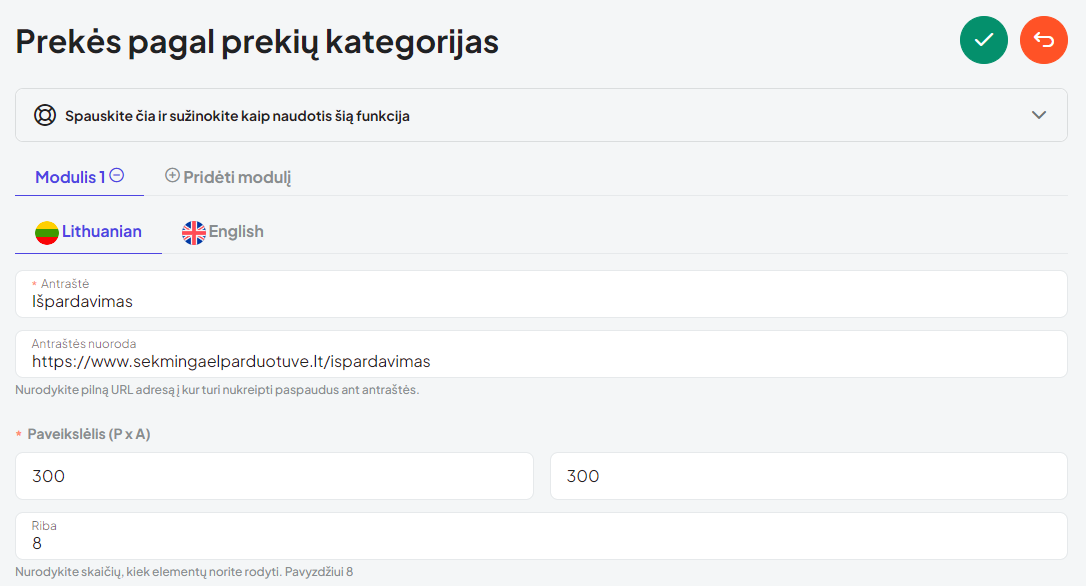Select the Pridėti modulį tab
The height and width of the screenshot is (586, 1086).
[228, 177]
